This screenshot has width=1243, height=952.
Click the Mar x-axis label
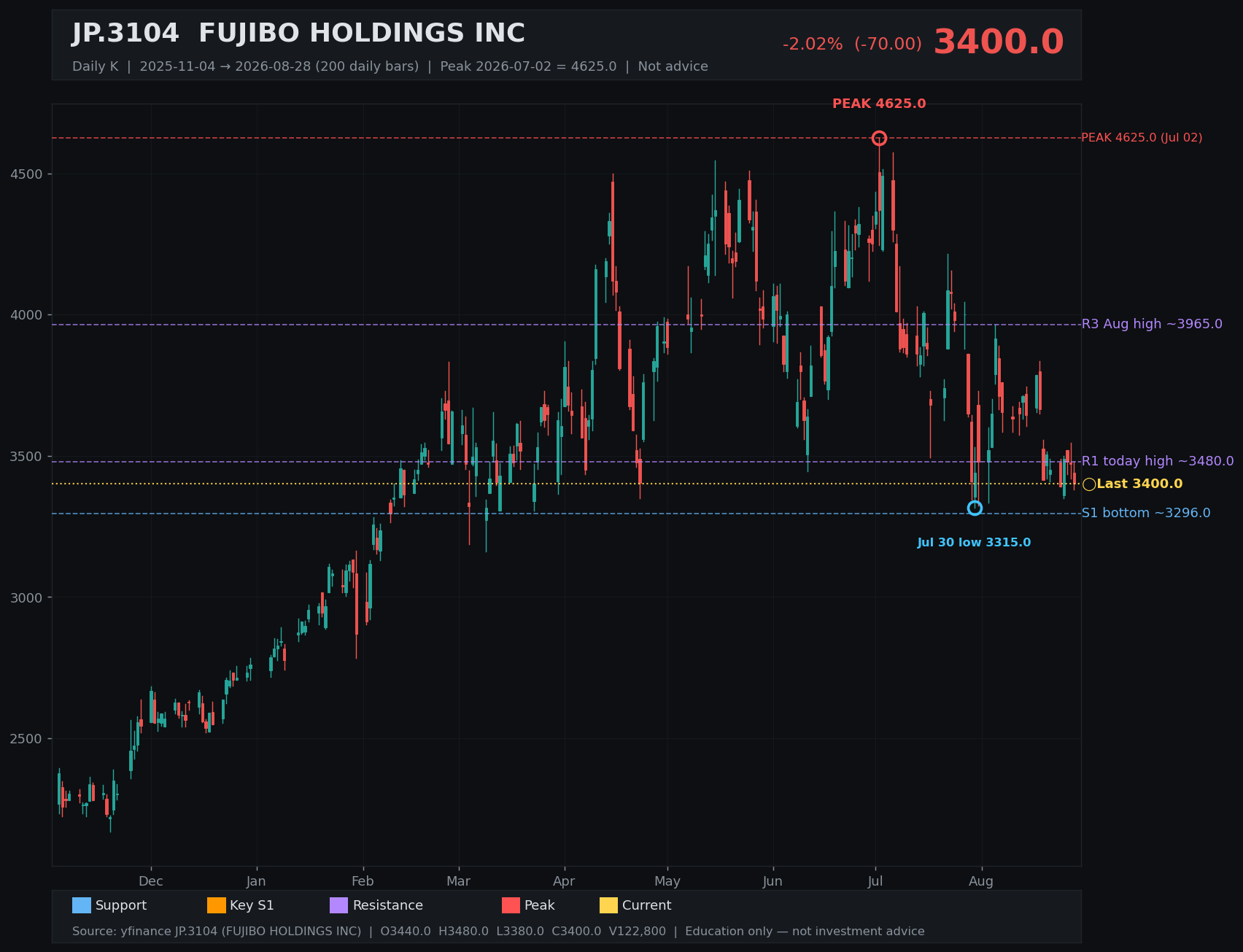click(x=459, y=881)
